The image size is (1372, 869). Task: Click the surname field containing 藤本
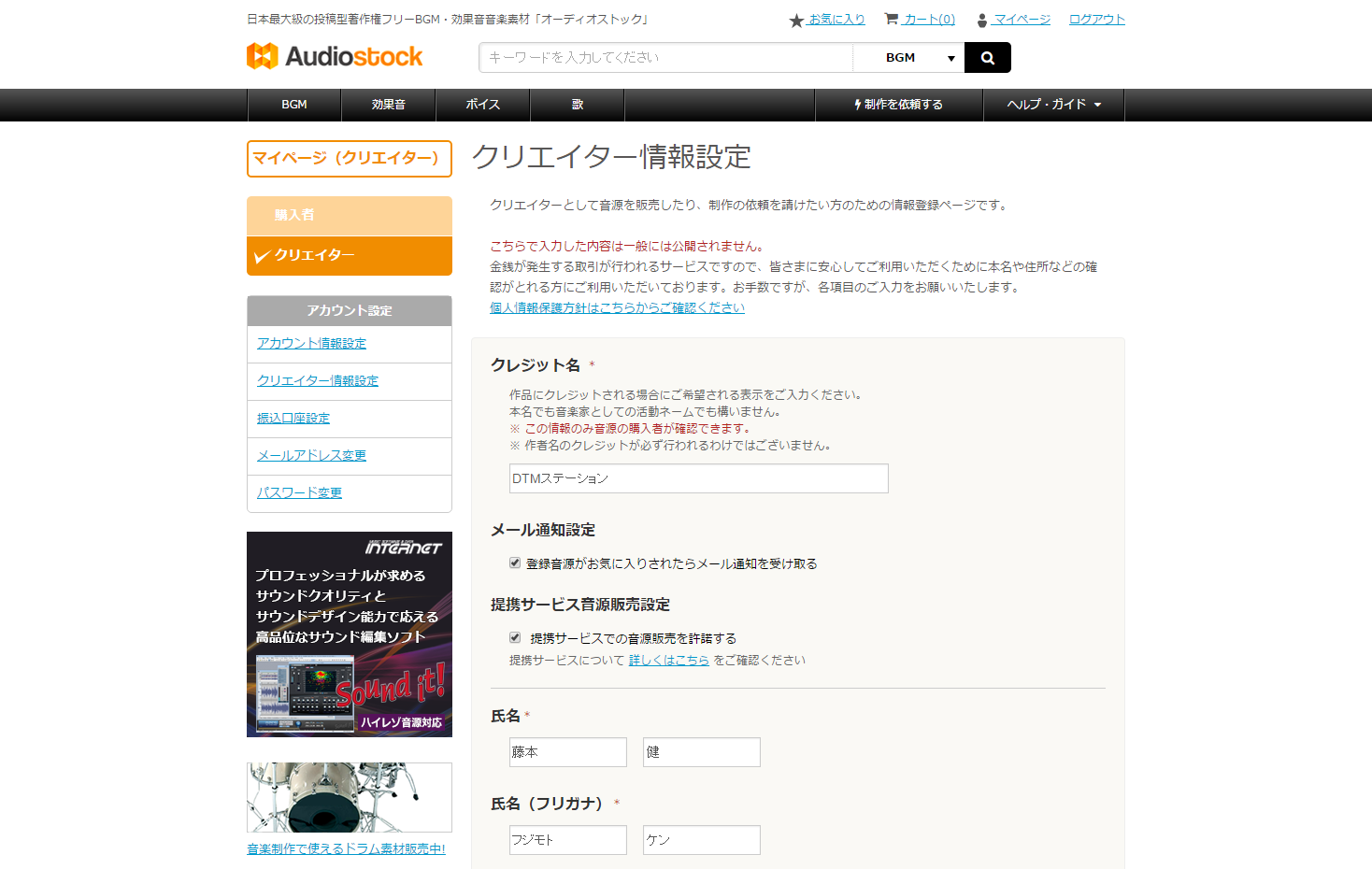click(568, 752)
